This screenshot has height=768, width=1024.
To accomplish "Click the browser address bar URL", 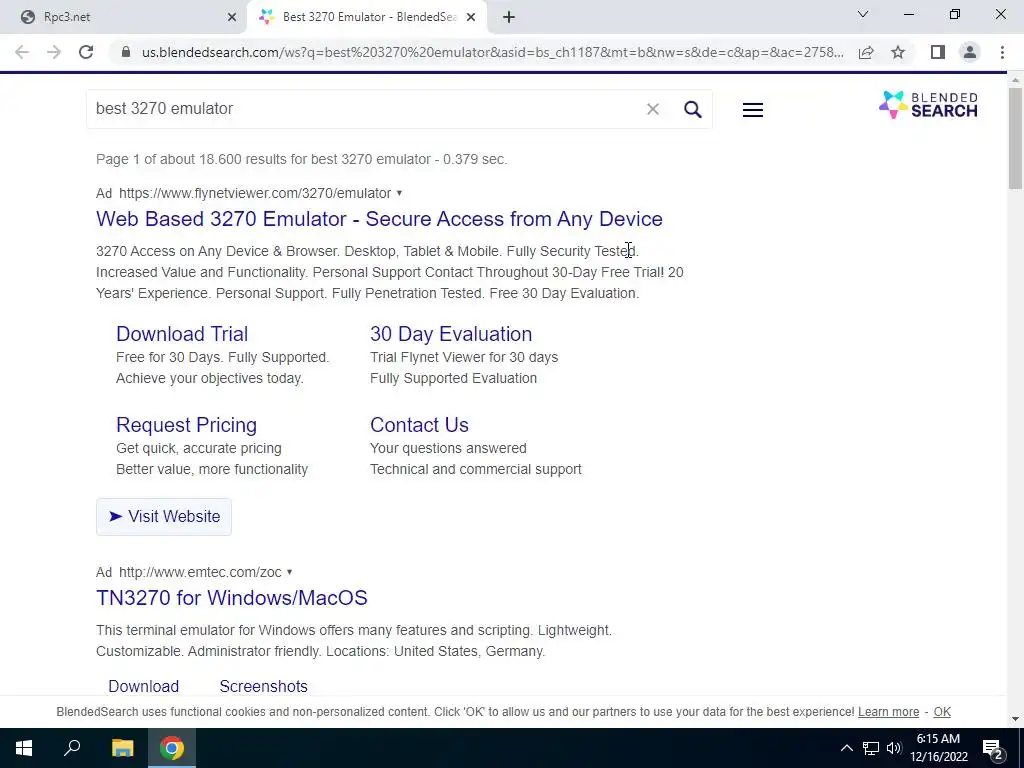I will point(492,52).
